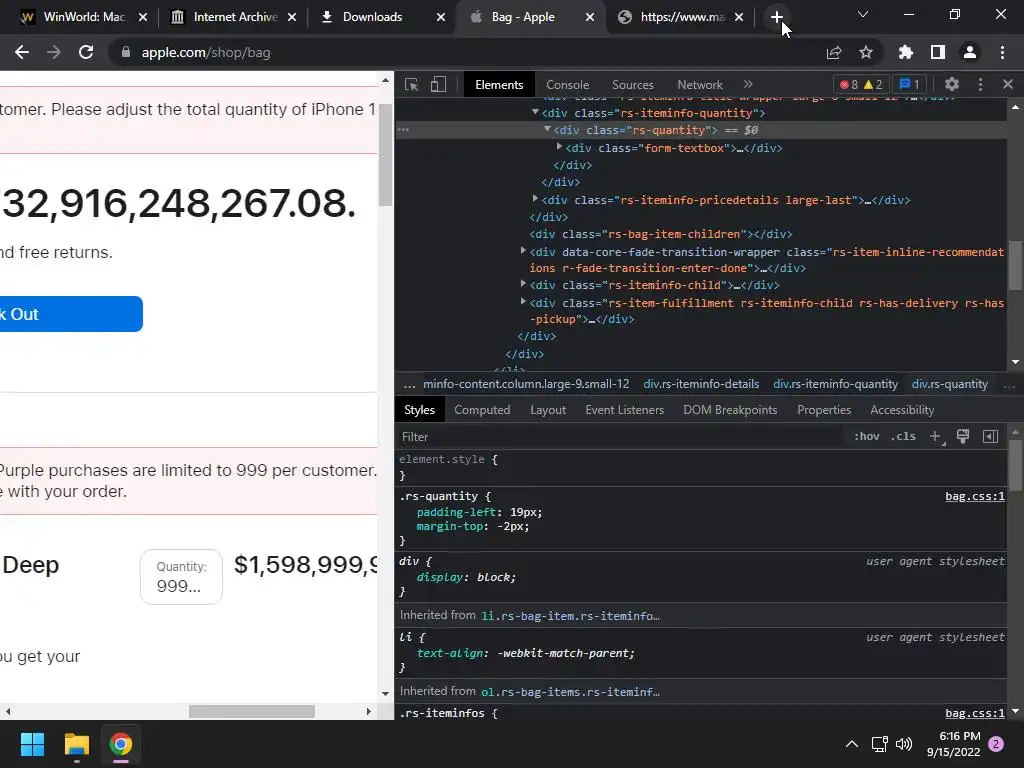Show more DevTools tabs chevron
The height and width of the screenshot is (768, 1024).
(748, 84)
